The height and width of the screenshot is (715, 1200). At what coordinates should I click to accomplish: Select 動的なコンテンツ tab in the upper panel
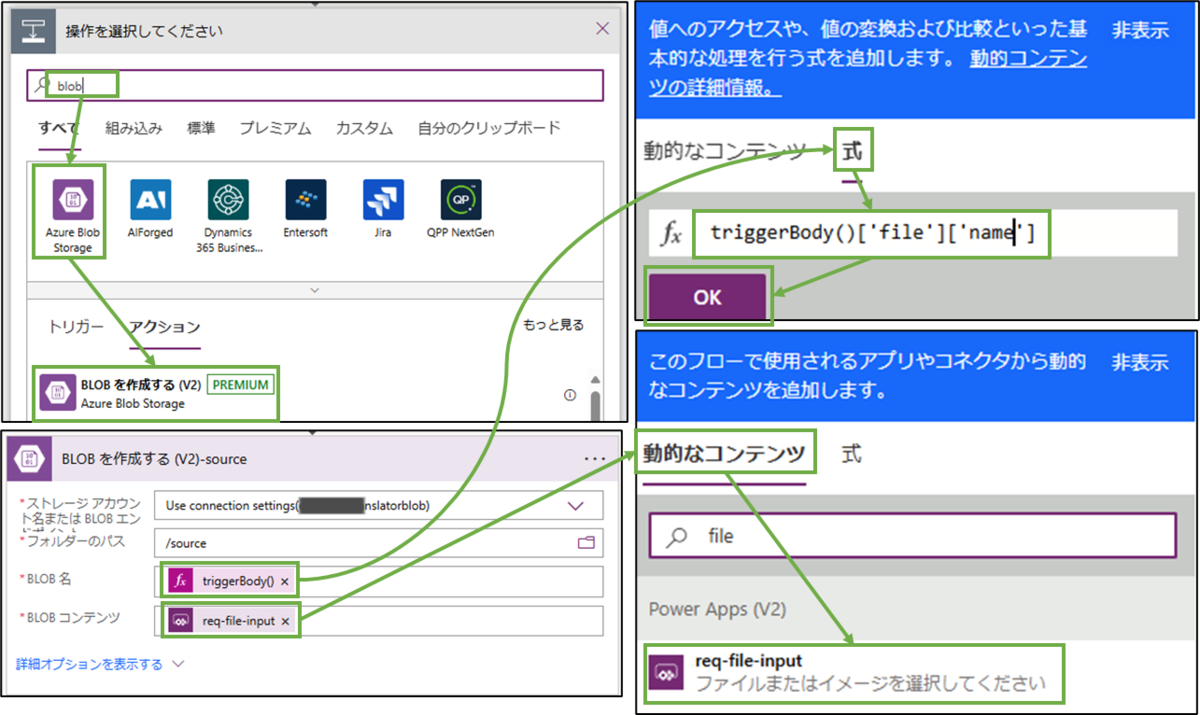click(724, 152)
